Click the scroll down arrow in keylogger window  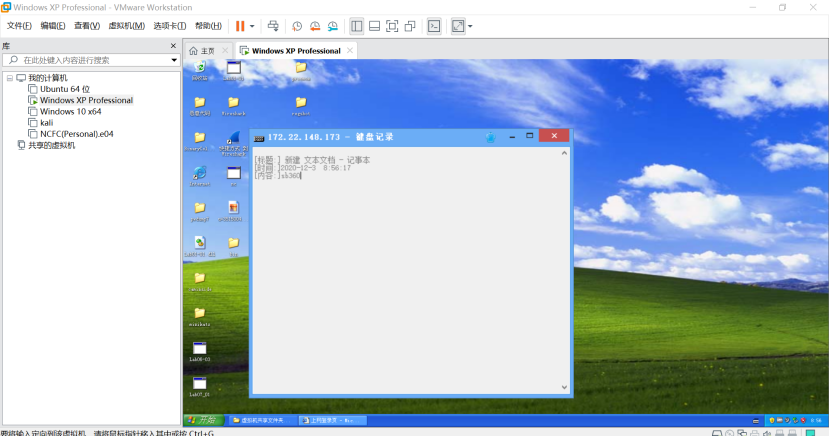tap(564, 387)
